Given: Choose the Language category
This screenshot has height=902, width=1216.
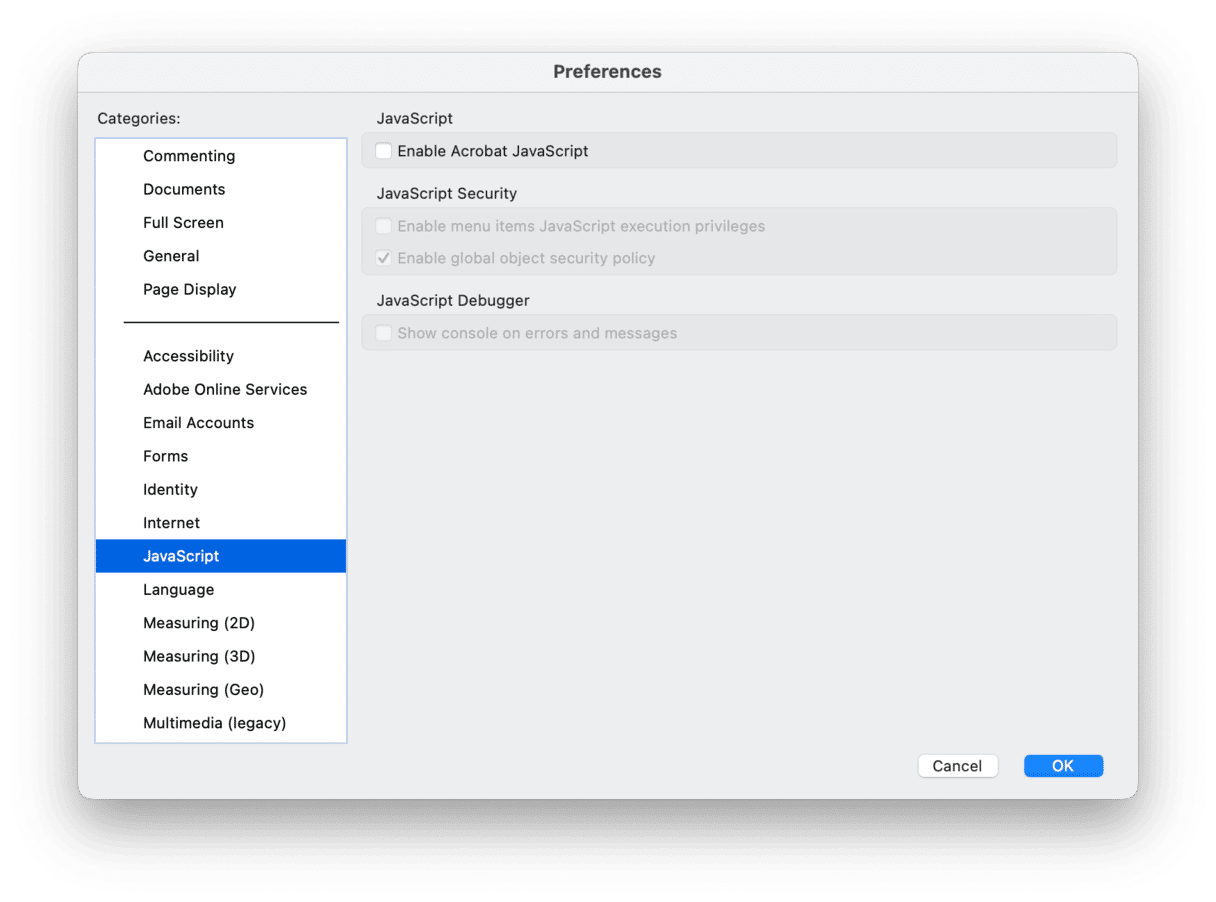Looking at the screenshot, I should click(178, 590).
